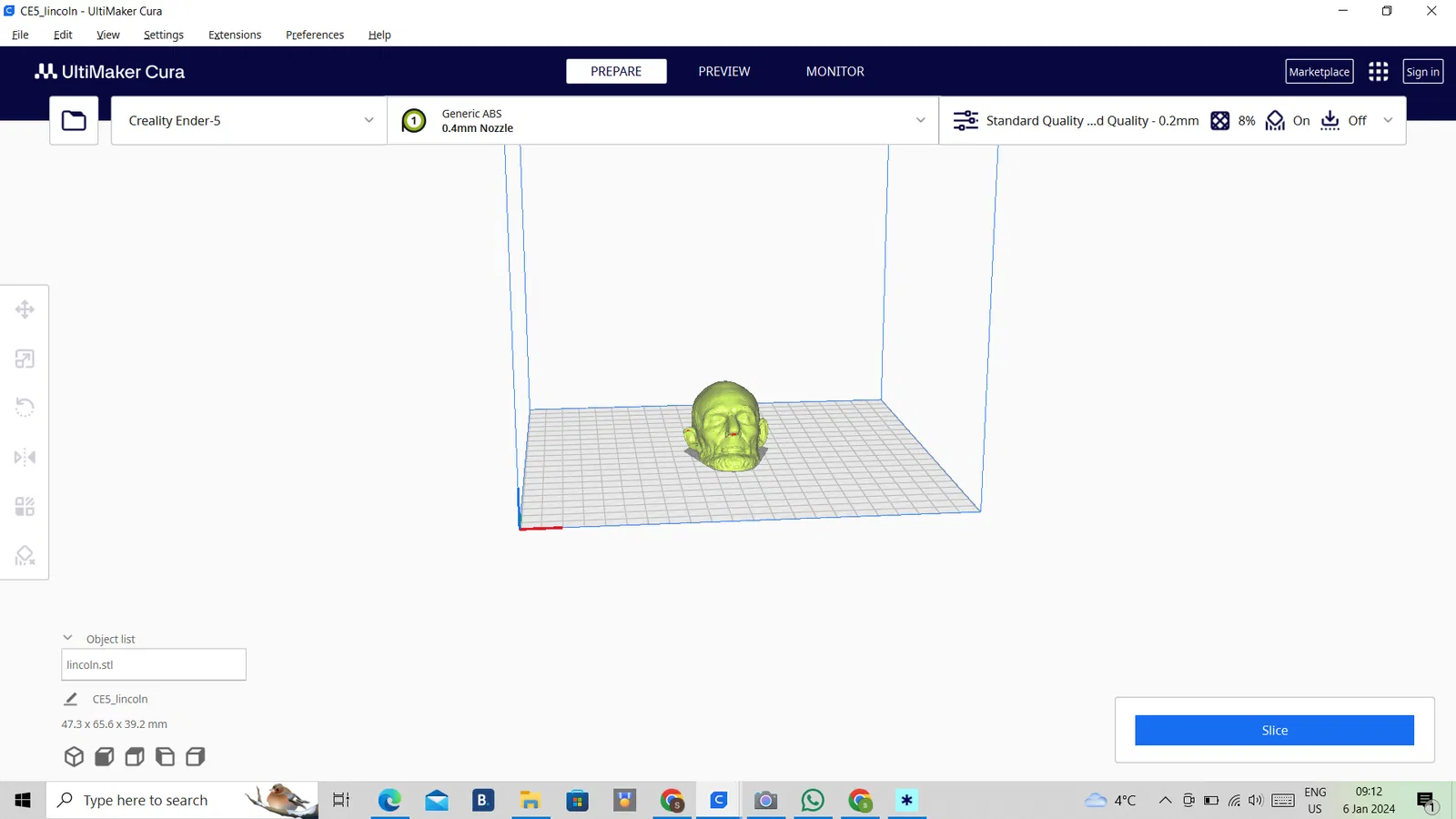
Task: Switch to front view icon
Action: coord(105,756)
